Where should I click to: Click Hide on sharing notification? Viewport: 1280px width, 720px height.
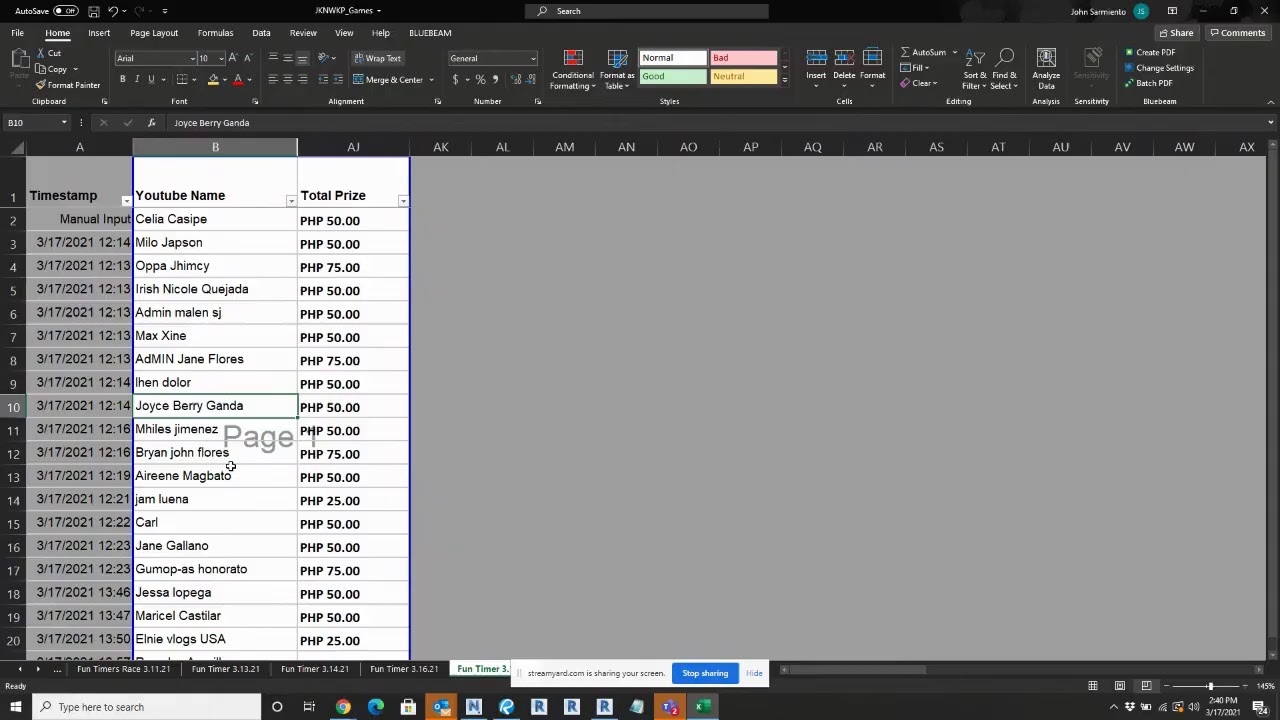[x=754, y=673]
